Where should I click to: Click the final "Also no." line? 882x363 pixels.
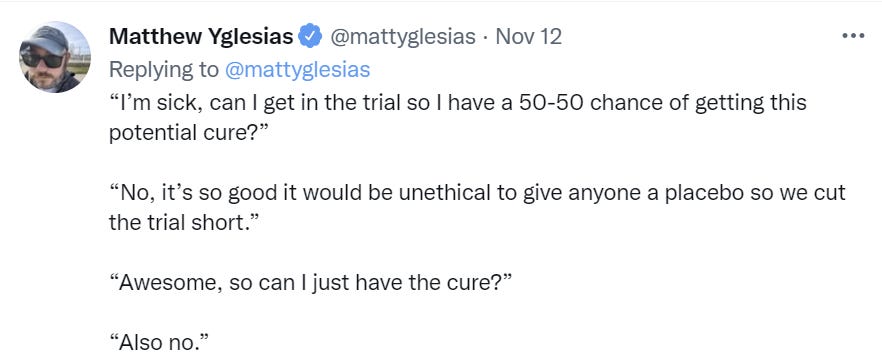[159, 342]
